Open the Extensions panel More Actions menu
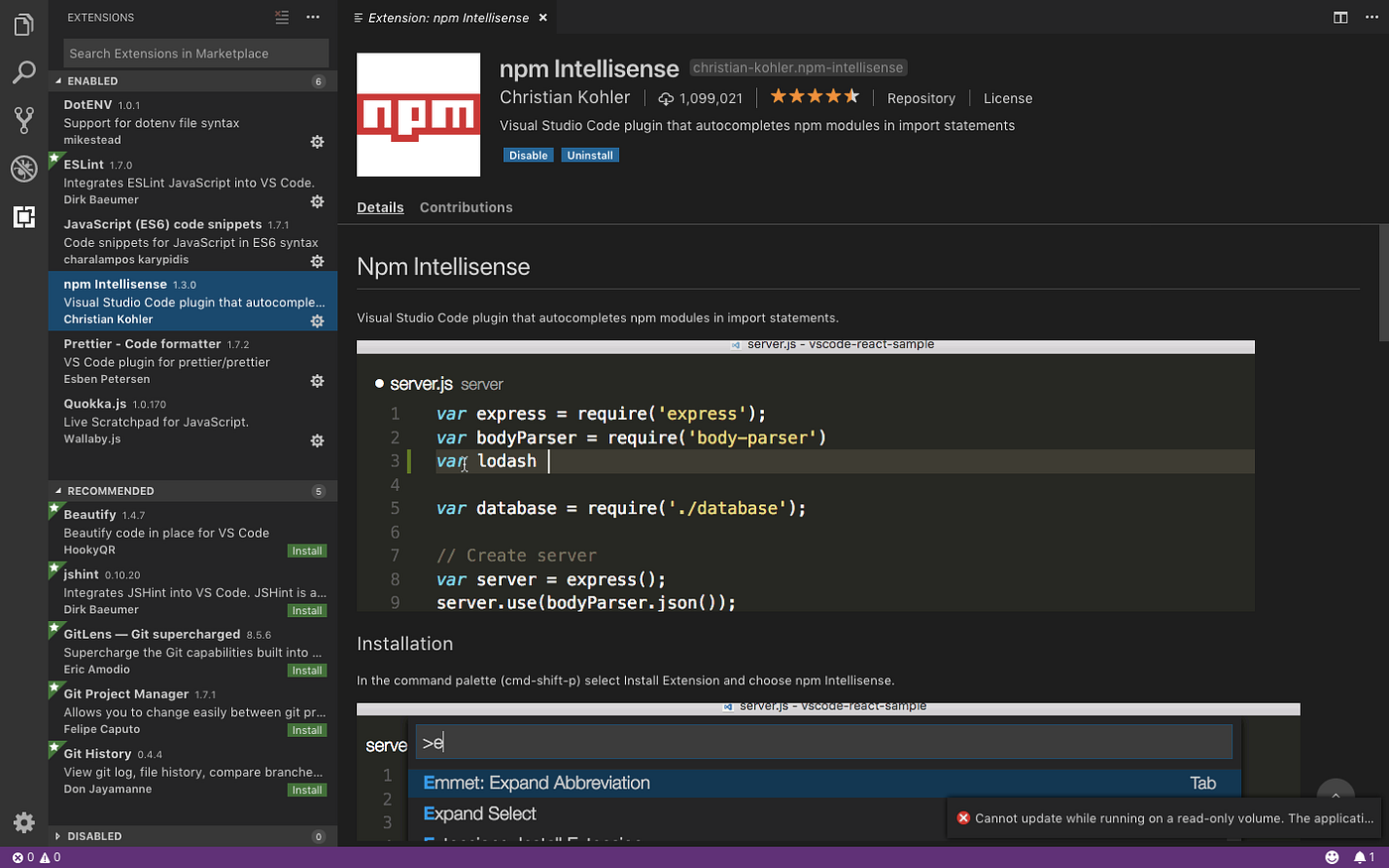This screenshot has width=1389, height=868. click(x=313, y=17)
